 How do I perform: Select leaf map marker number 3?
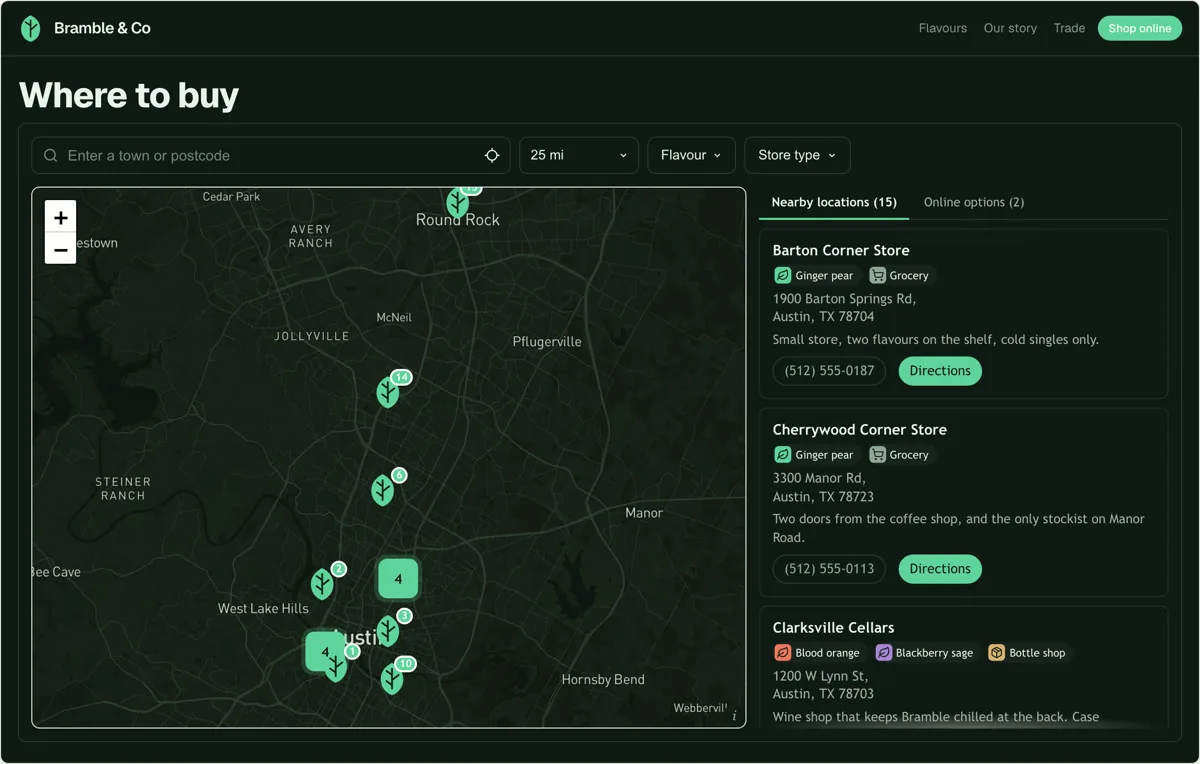click(388, 631)
